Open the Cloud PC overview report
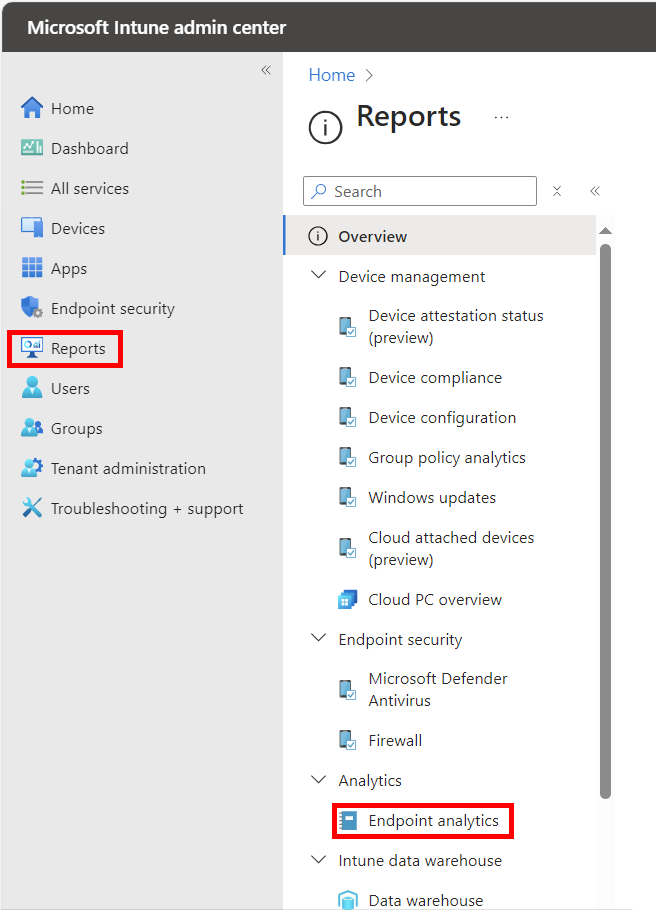Image resolution: width=656 pixels, height=910 pixels. 435,600
